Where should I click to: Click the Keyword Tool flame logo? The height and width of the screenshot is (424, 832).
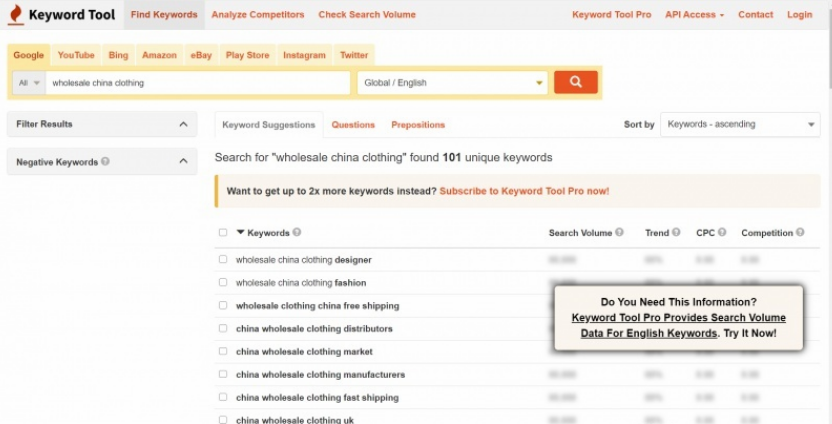click(x=16, y=14)
